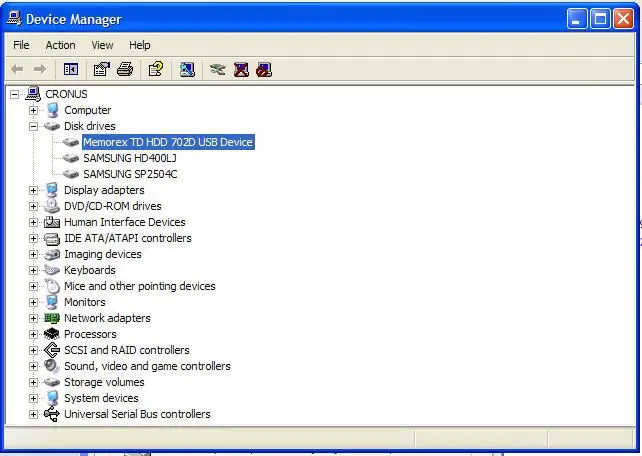Screen dimensions: 642x456
Task: Click the SAMSUNG SP2504C drive icon
Action: pos(71,174)
